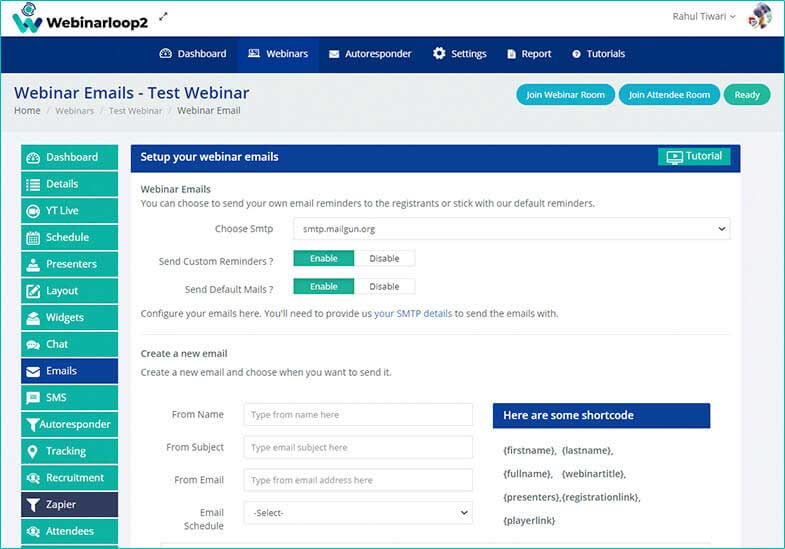Click the Webinars laptop icon in top navigation
Viewport: 785px width, 549px height.
pos(254,53)
